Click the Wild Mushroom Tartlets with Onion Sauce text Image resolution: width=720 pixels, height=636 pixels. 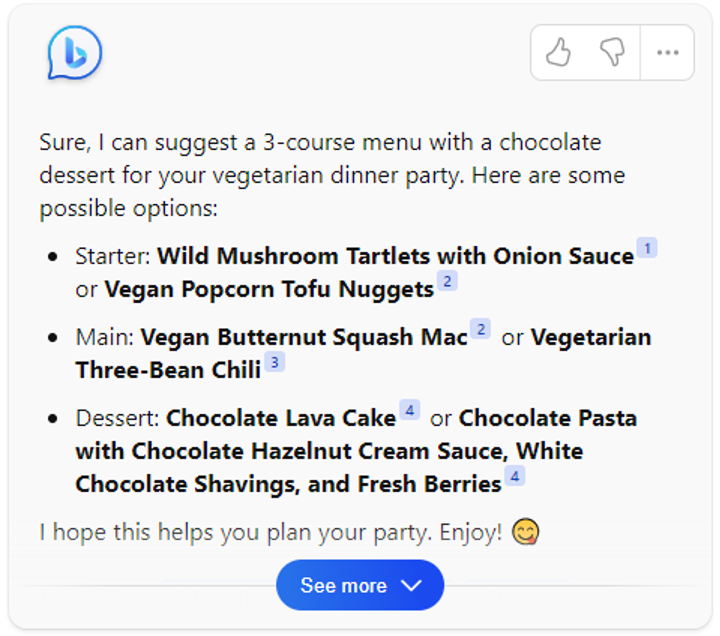coord(395,257)
